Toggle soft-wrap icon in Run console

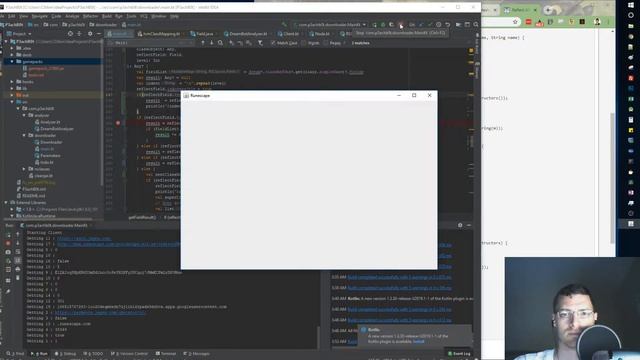point(18,252)
